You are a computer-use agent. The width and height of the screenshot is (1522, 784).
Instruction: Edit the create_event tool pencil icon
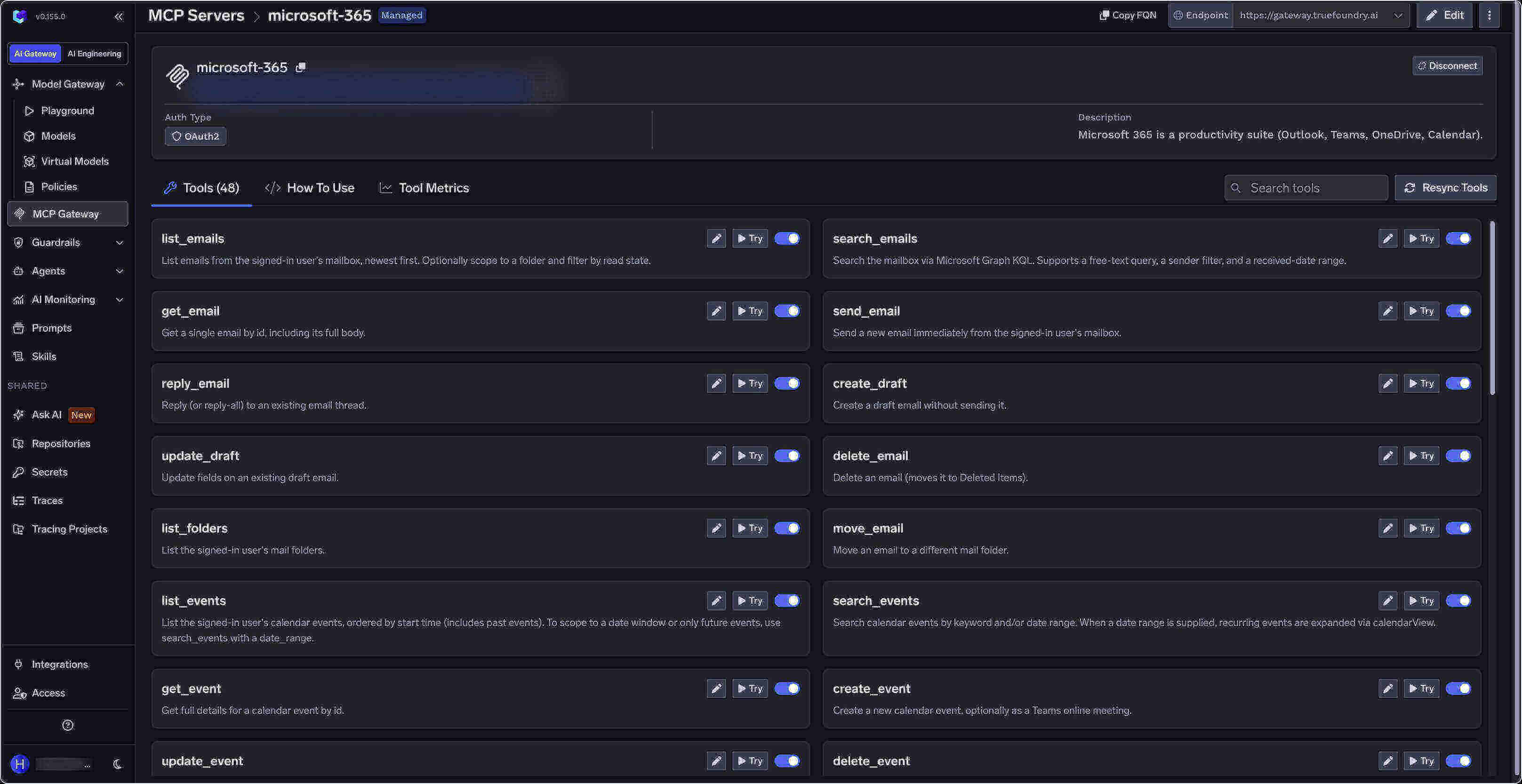point(1387,688)
